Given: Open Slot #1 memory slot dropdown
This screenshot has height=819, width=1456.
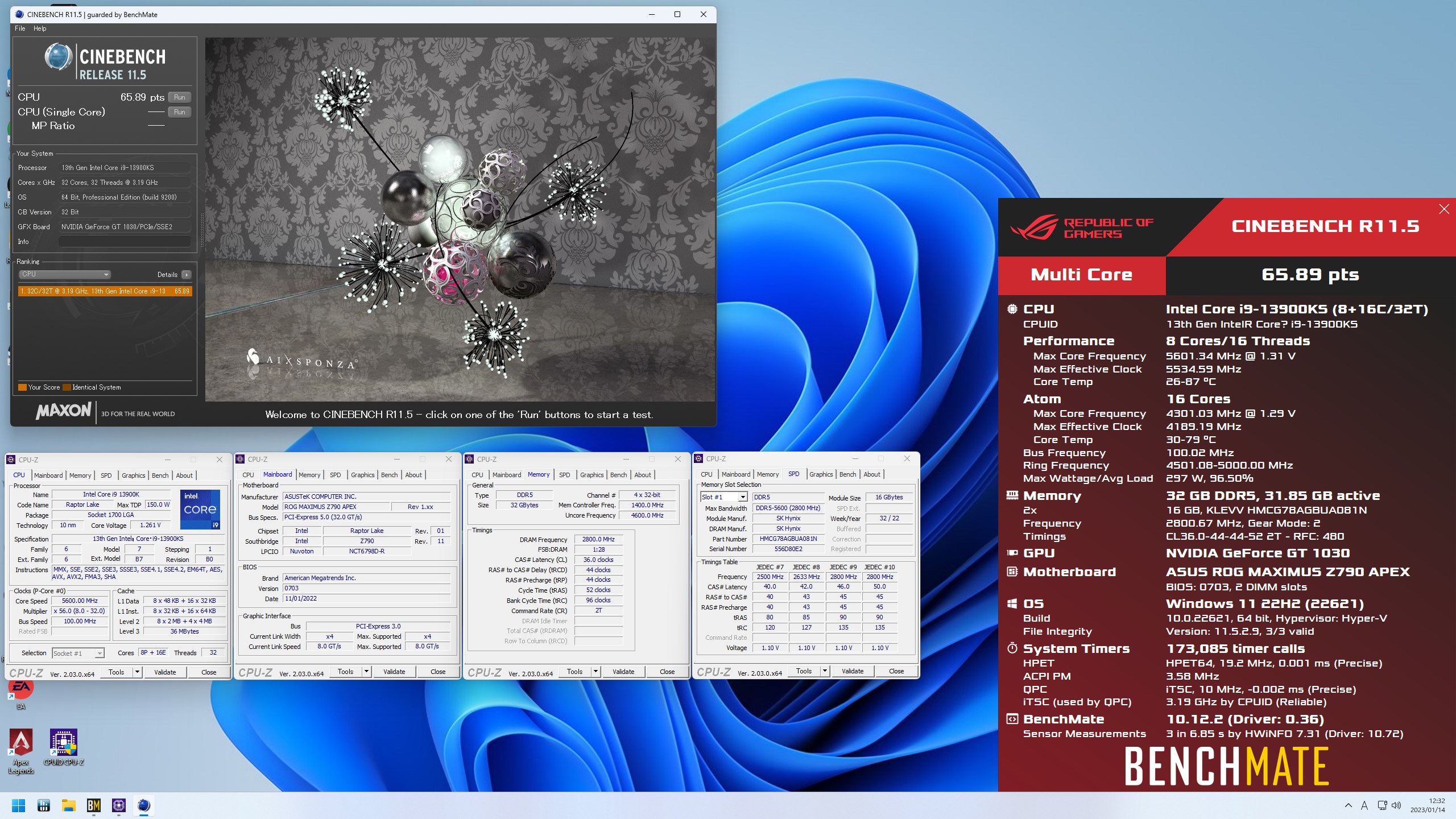Looking at the screenshot, I should pos(724,497).
